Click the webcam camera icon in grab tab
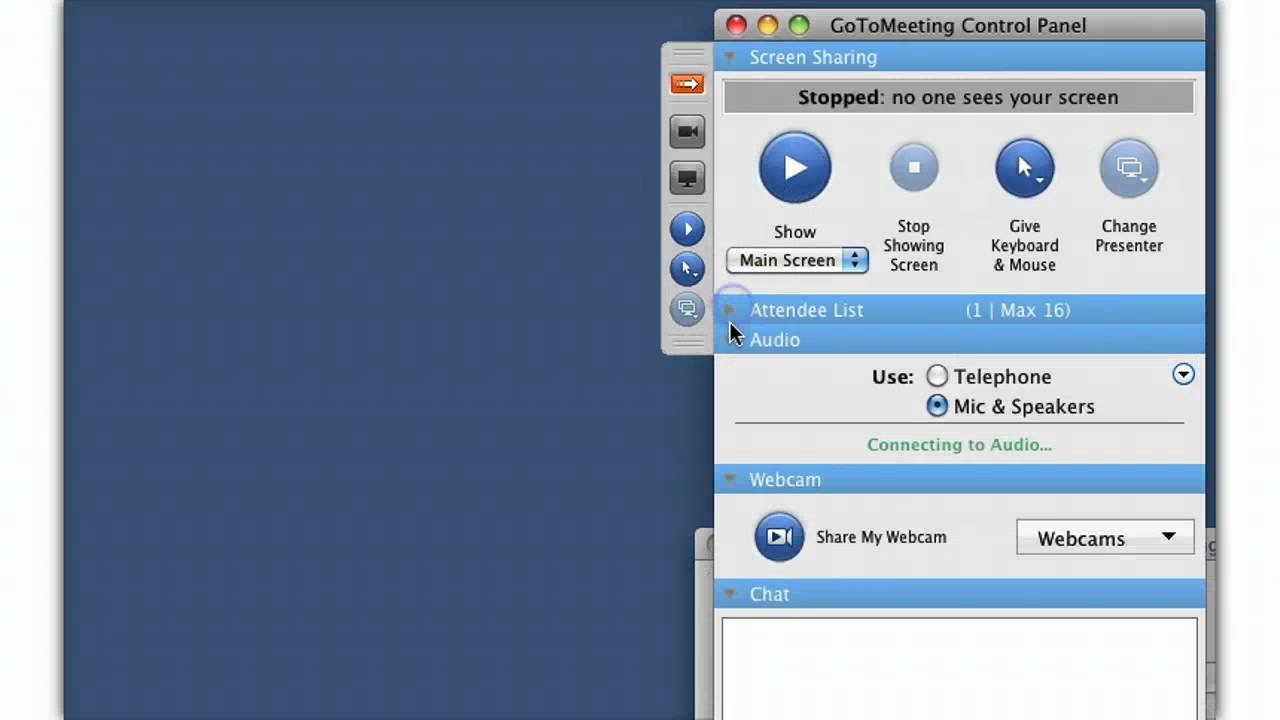 click(x=687, y=131)
